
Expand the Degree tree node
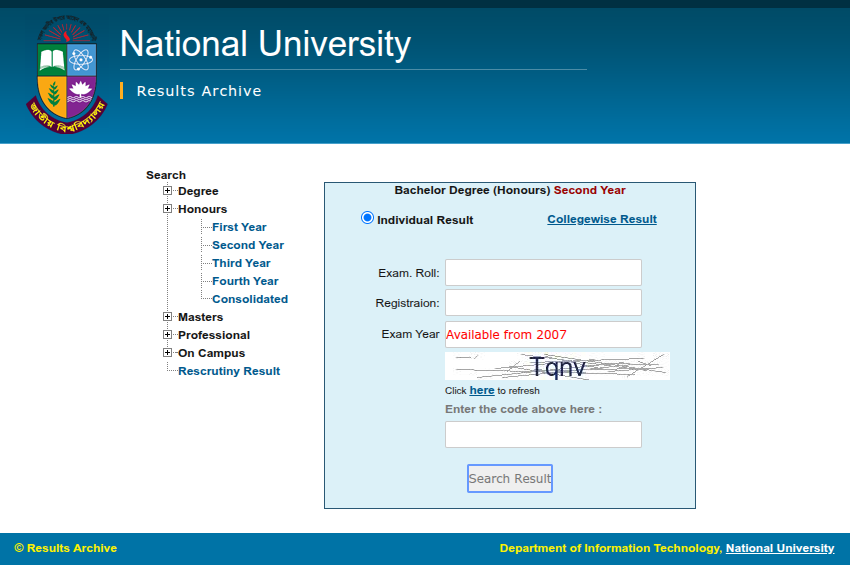pos(168,190)
